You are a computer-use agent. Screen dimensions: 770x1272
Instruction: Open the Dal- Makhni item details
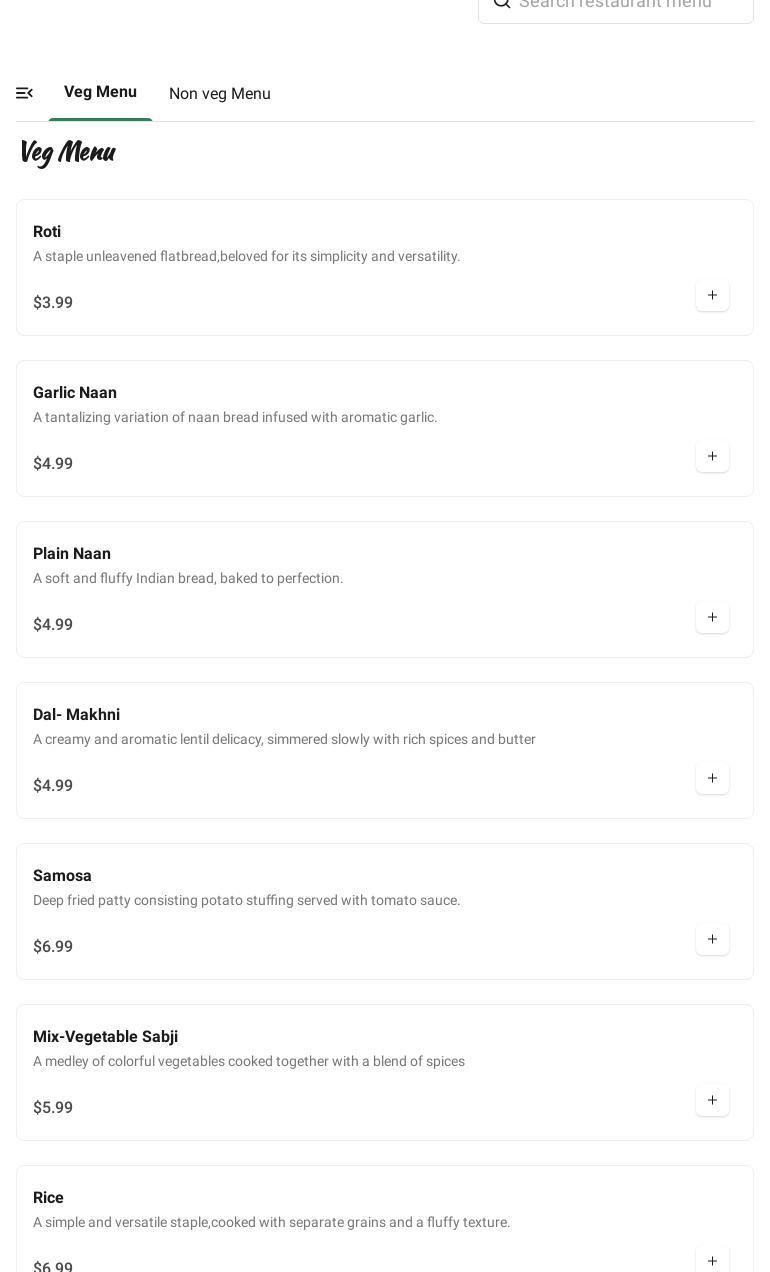(76, 715)
